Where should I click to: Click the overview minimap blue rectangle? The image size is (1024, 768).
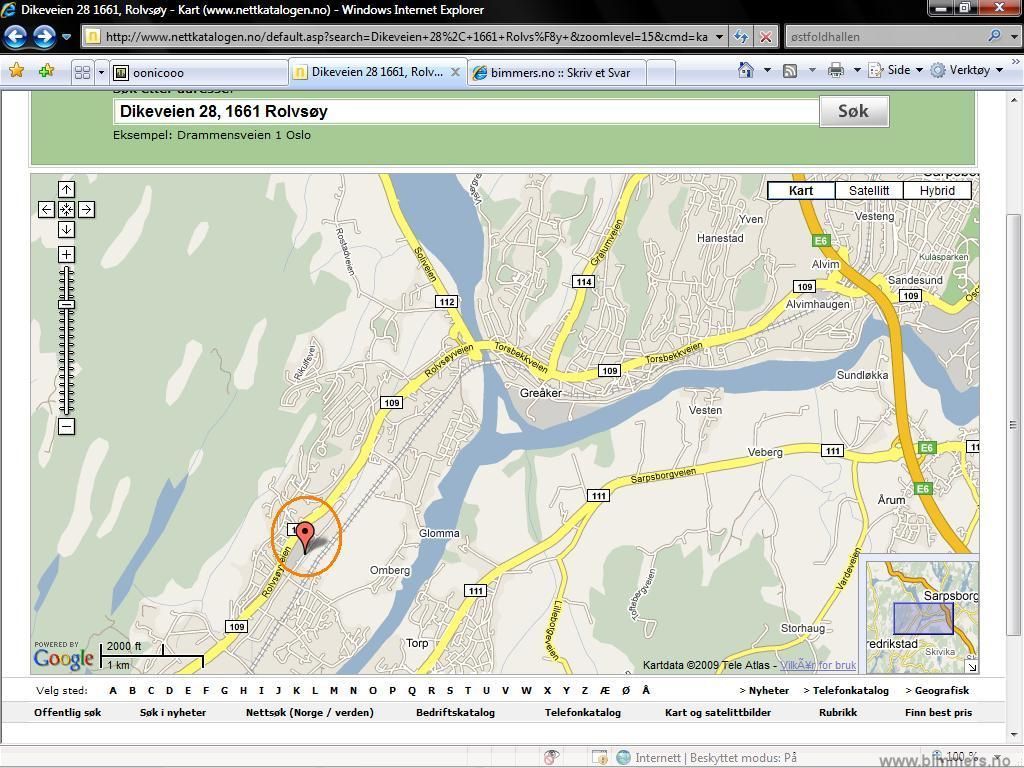click(x=923, y=618)
